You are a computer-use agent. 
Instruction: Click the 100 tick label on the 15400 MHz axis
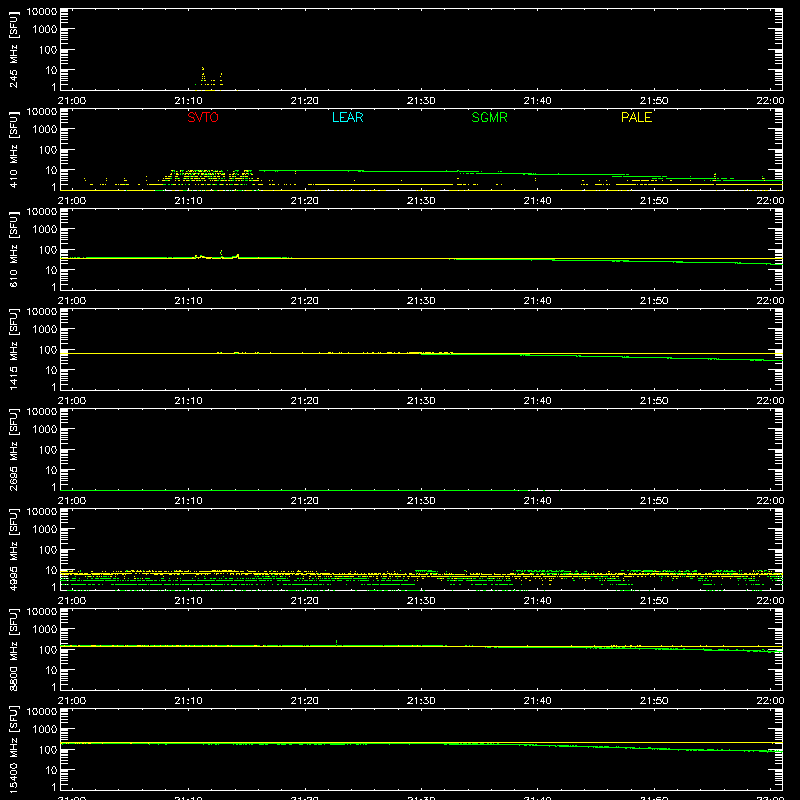pos(48,750)
